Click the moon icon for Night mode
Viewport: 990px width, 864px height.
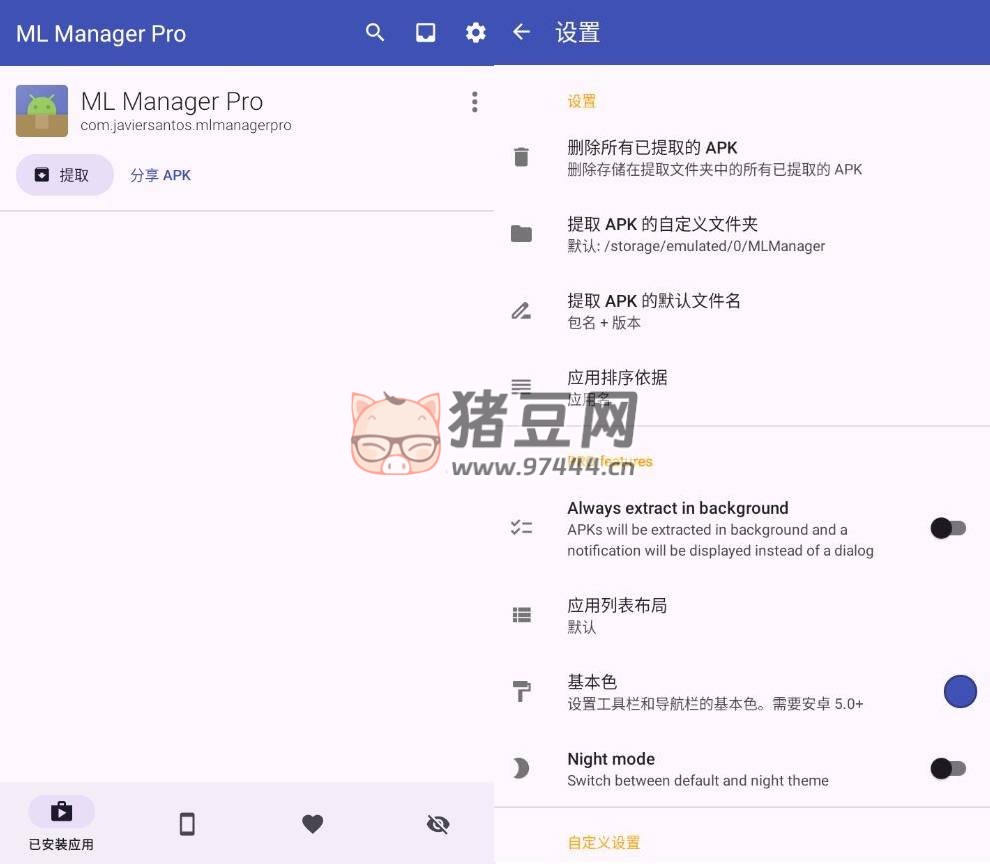(x=521, y=768)
